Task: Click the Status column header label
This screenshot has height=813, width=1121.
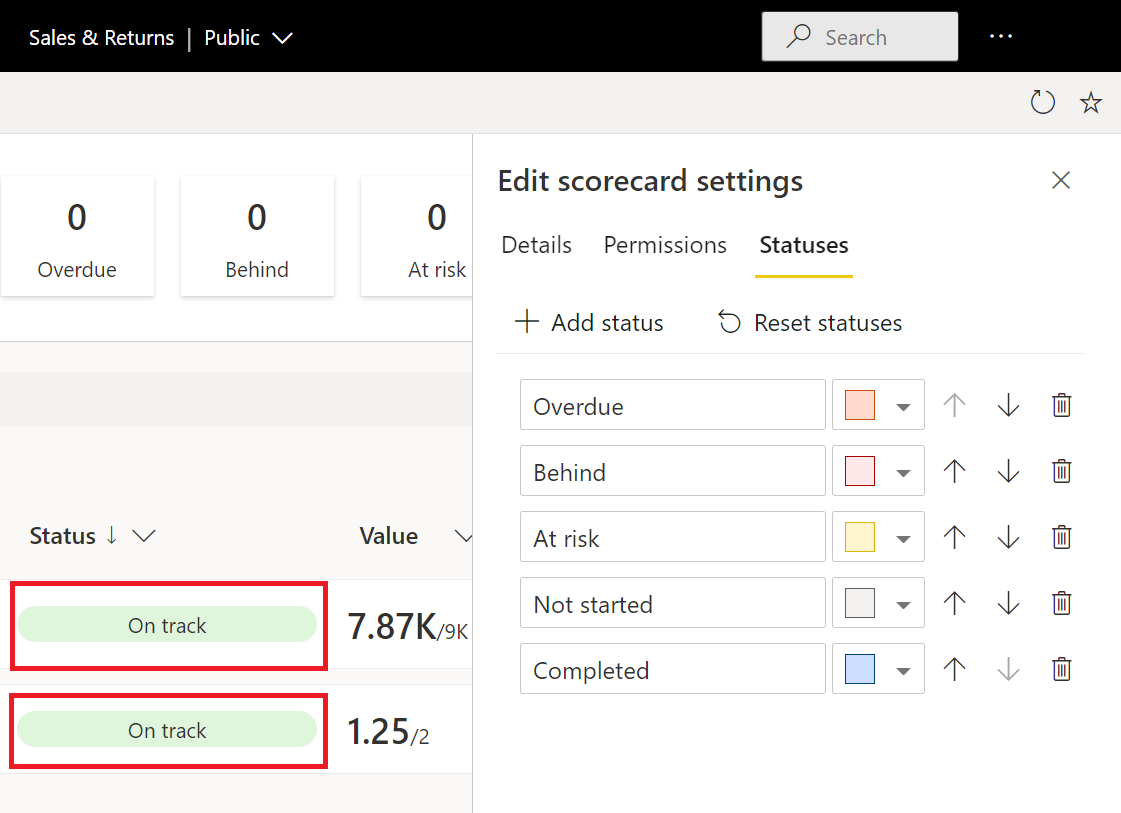Action: pyautogui.click(x=62, y=536)
